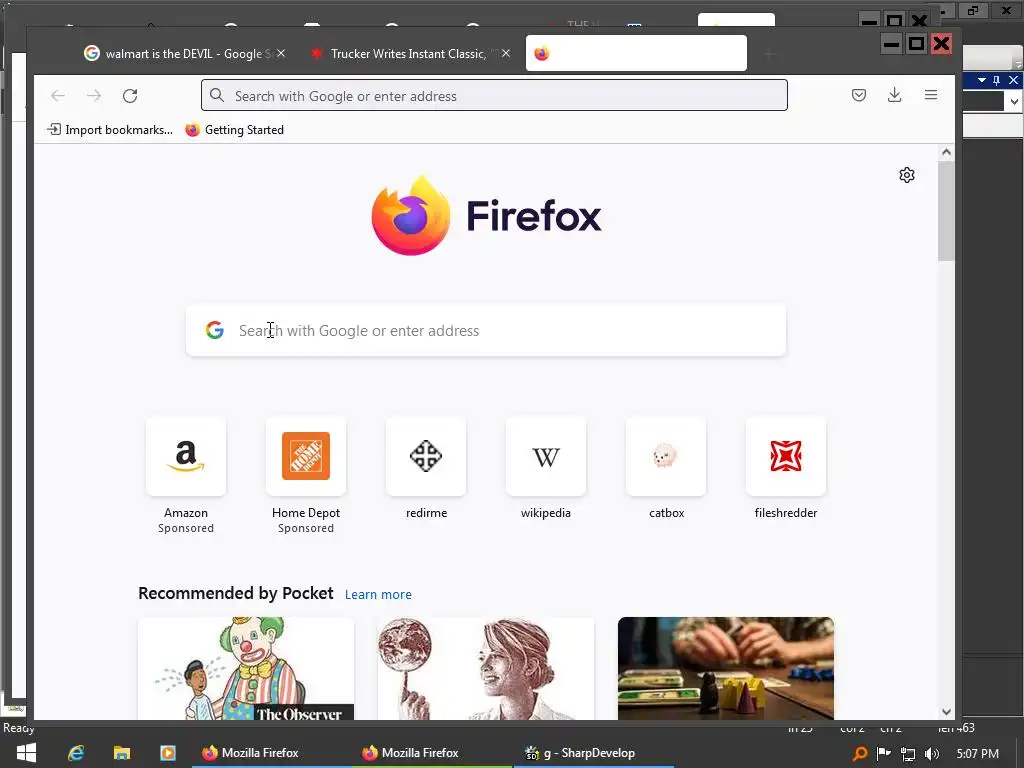The height and width of the screenshot is (768, 1024).
Task: Open a new tab with plus button
Action: click(769, 54)
